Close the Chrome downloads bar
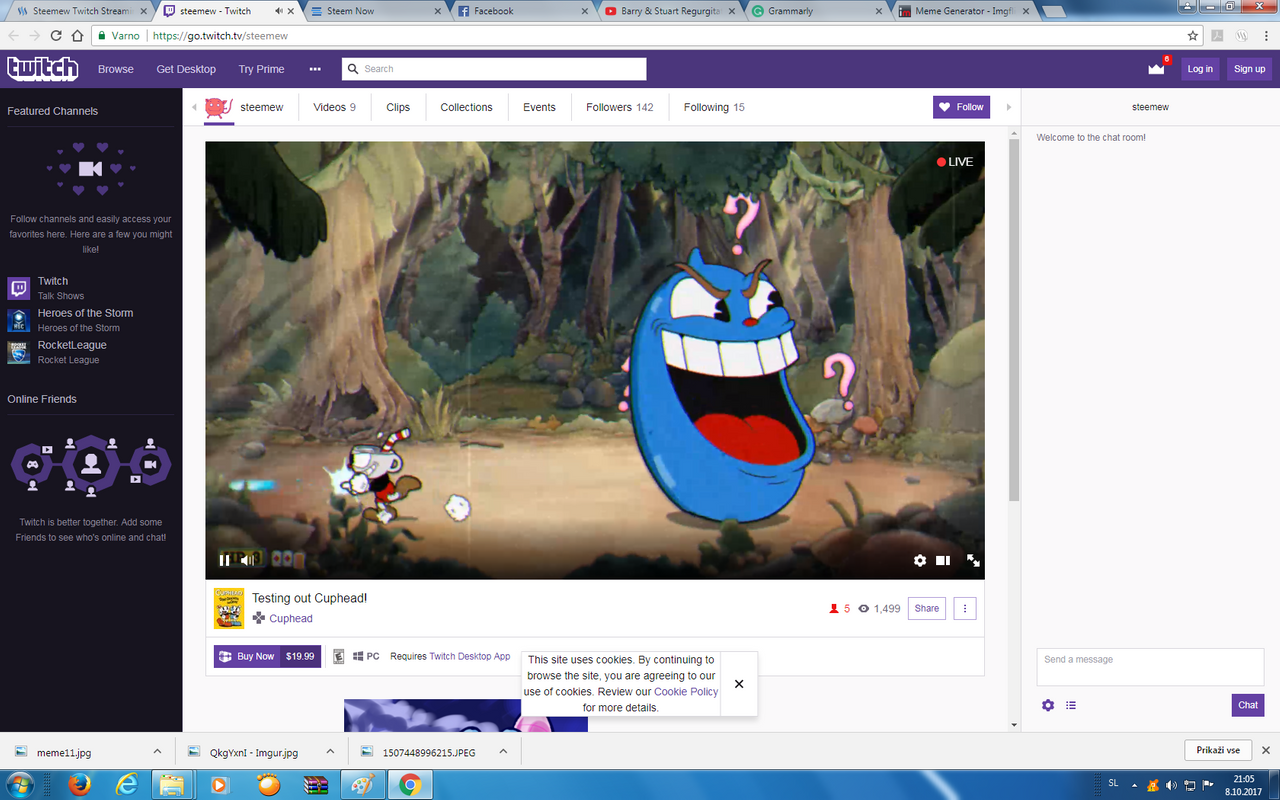The height and width of the screenshot is (800, 1280). [1265, 750]
